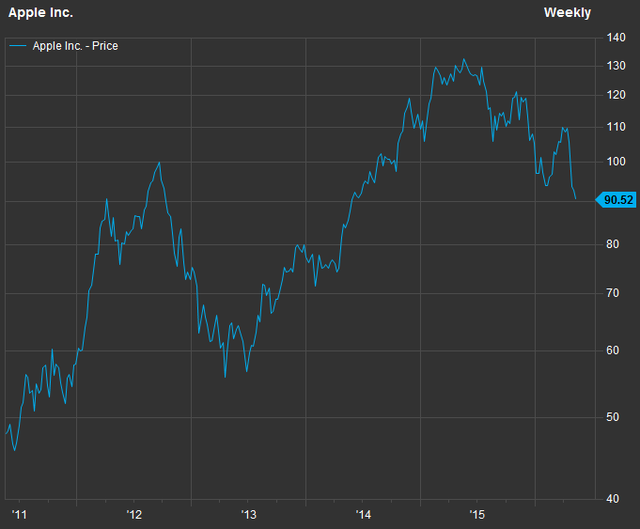
Task: Select the Weekly interval label
Action: (567, 13)
